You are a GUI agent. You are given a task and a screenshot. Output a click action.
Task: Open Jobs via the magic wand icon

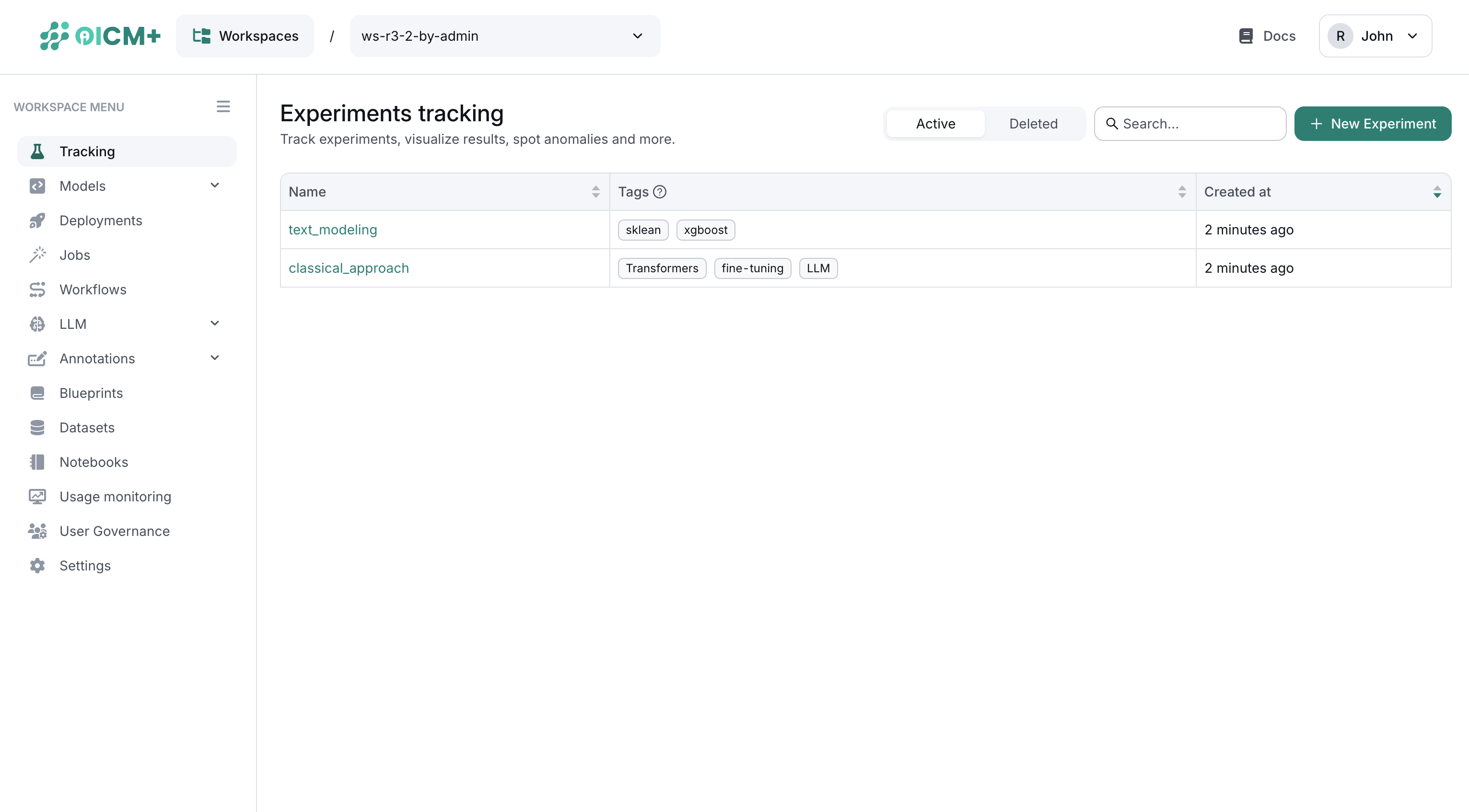point(37,255)
